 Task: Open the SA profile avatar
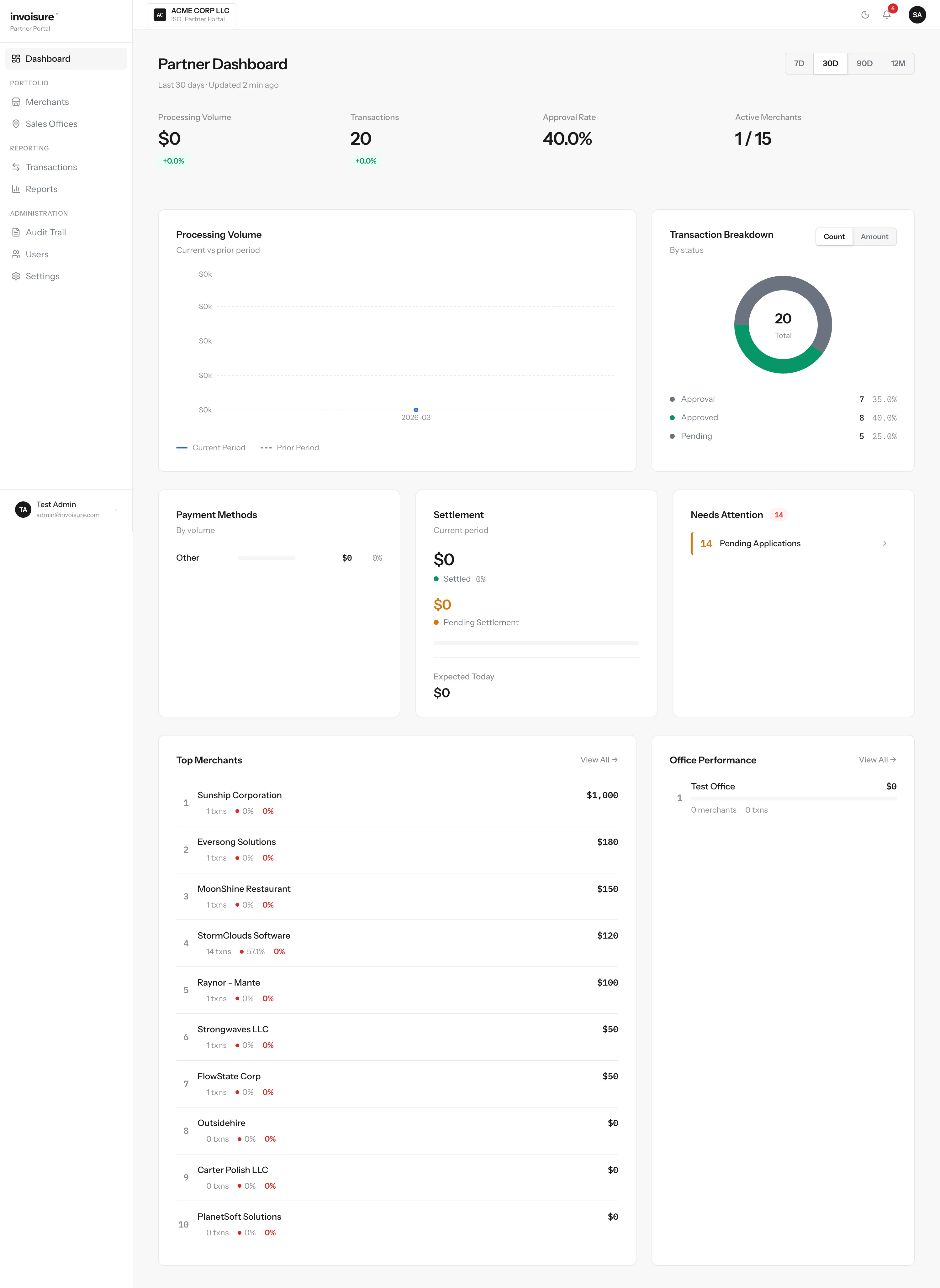coord(917,15)
